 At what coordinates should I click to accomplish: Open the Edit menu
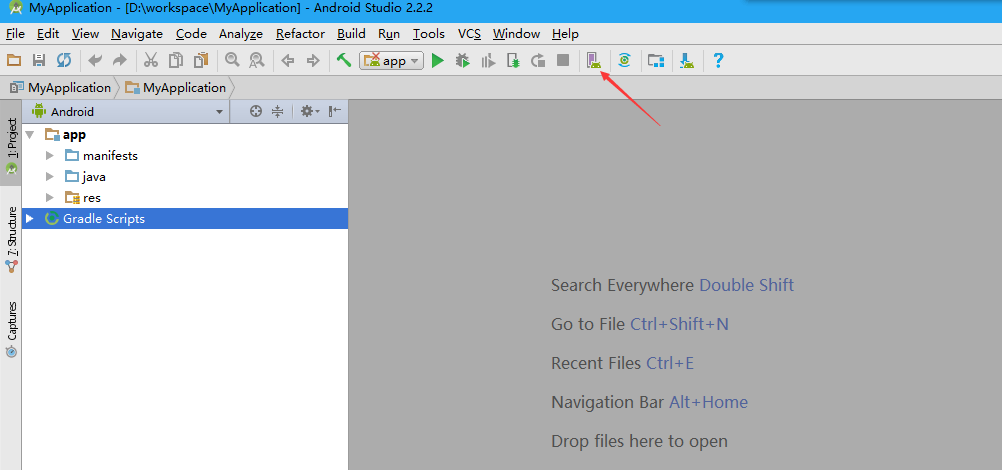point(48,34)
